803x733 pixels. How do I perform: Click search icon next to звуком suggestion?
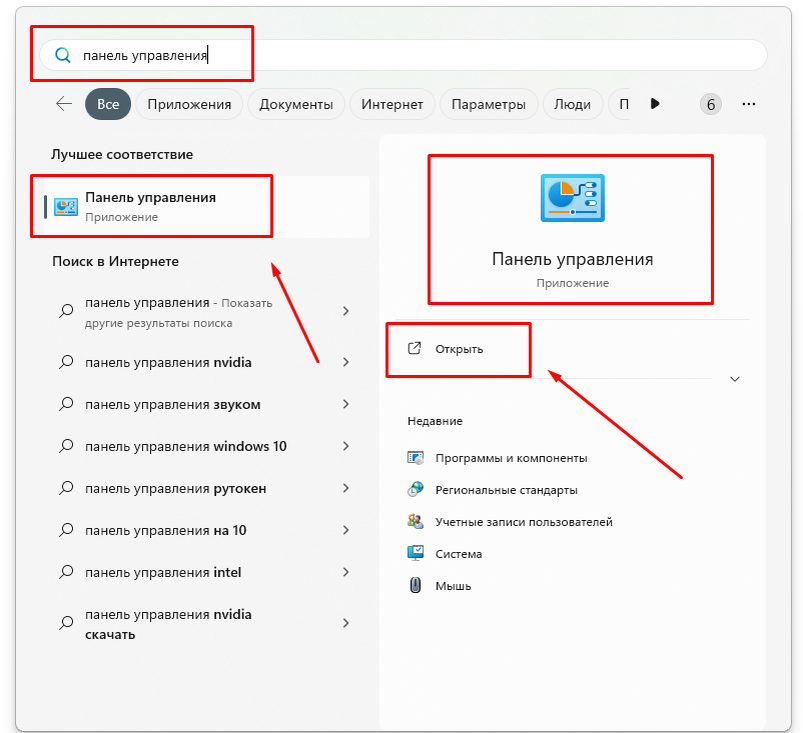coord(66,404)
